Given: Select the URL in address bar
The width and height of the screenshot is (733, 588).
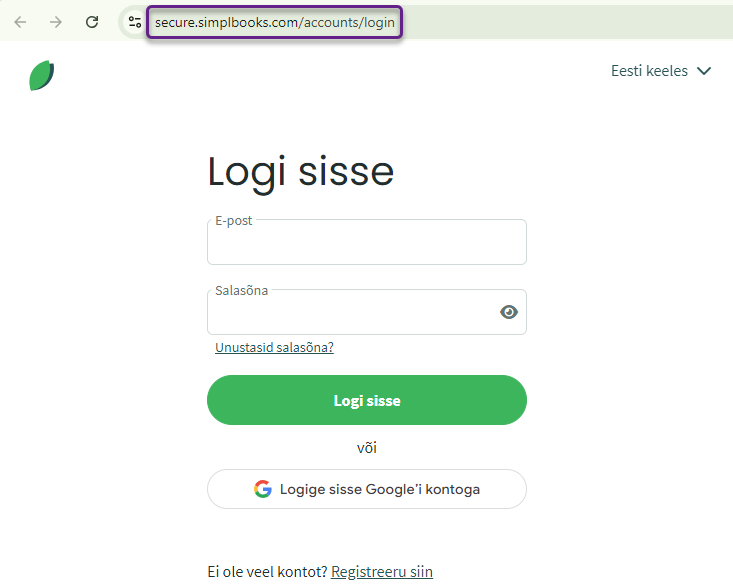Looking at the screenshot, I should (x=274, y=22).
